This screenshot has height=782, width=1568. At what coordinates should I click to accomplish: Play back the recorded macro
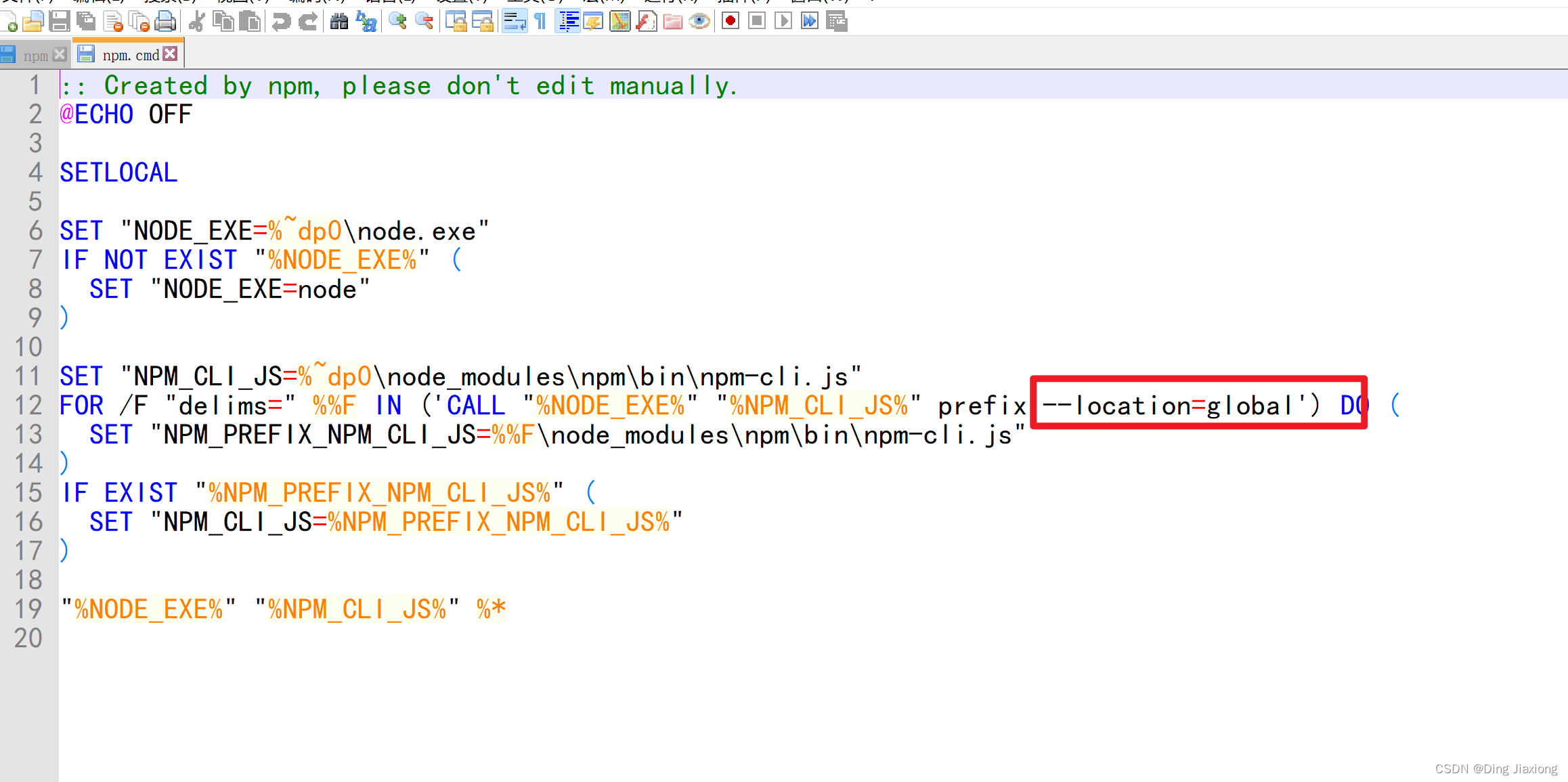[x=783, y=22]
